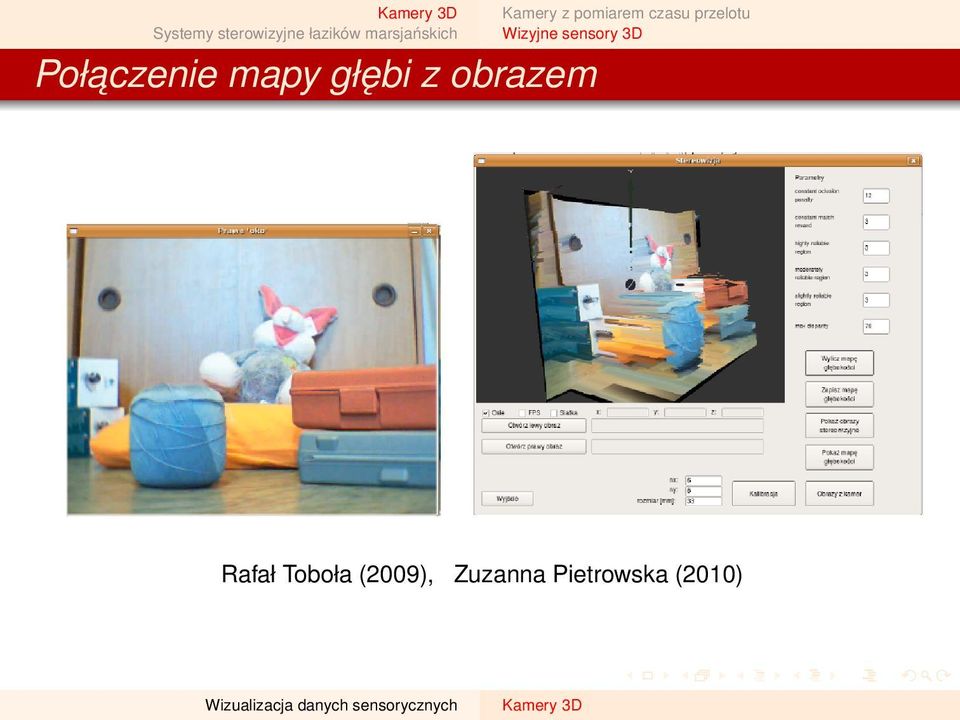This screenshot has width=960, height=720.
Task: Click the Z coordinate field
Action: 742,413
